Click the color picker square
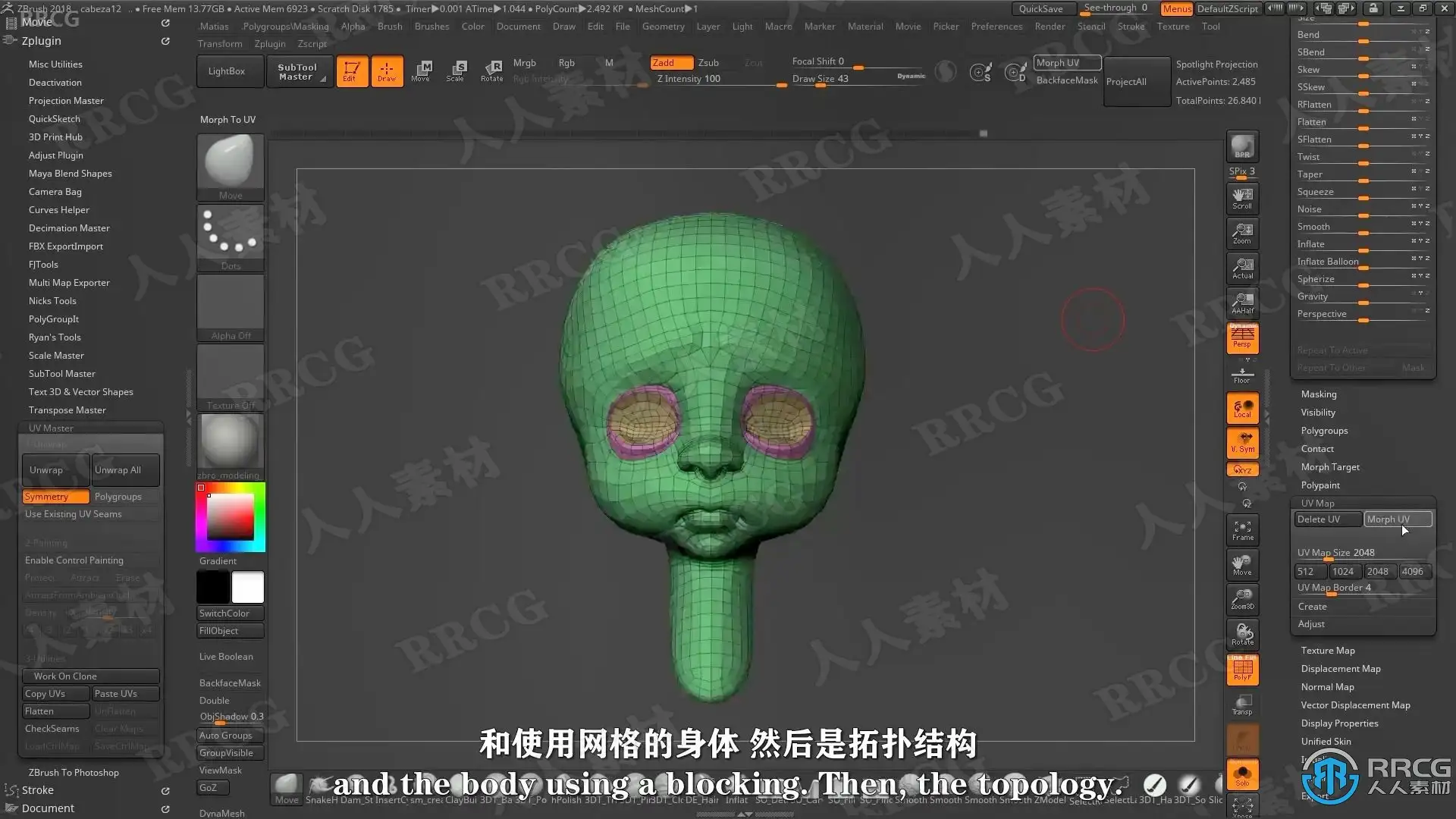The width and height of the screenshot is (1456, 819). (231, 517)
